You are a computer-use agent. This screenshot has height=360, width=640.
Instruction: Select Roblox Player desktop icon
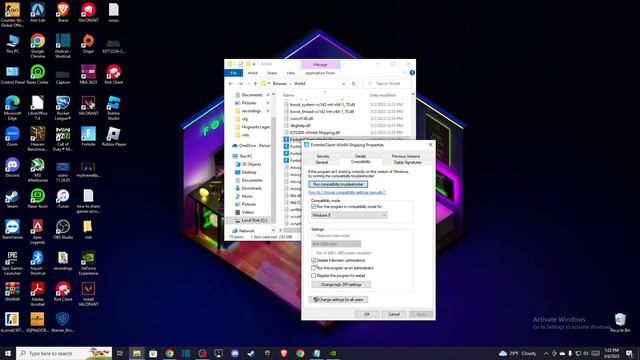[x=113, y=136]
